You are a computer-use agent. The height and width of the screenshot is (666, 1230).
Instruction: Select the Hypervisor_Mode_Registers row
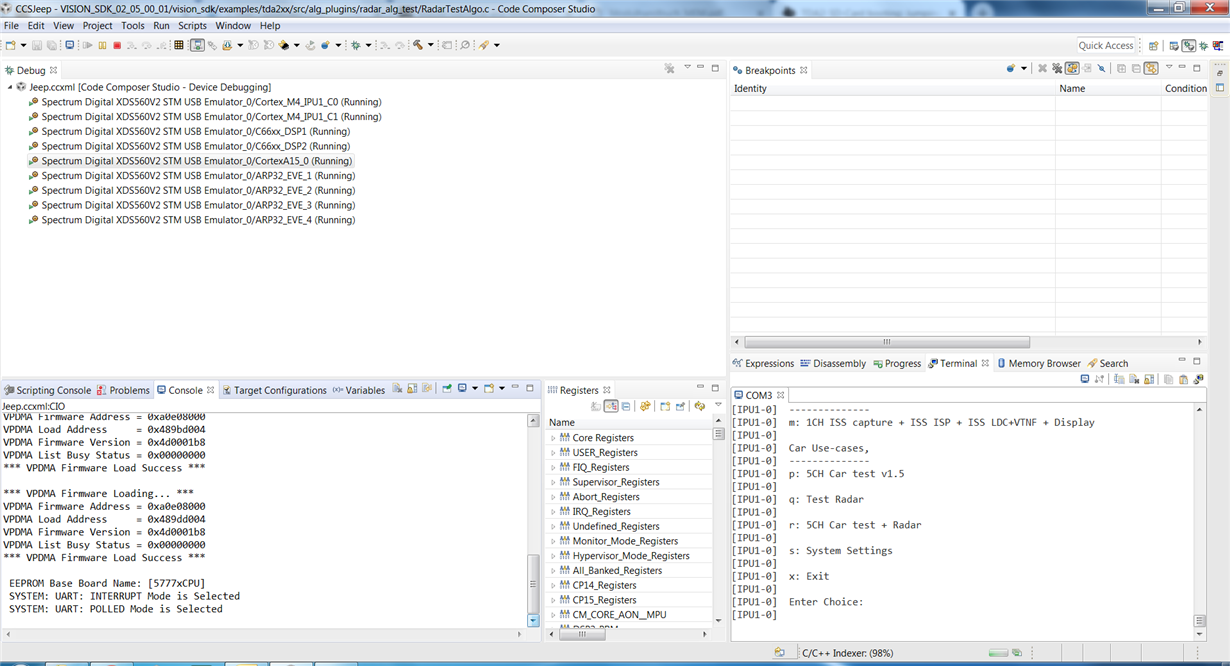[x=630, y=556]
